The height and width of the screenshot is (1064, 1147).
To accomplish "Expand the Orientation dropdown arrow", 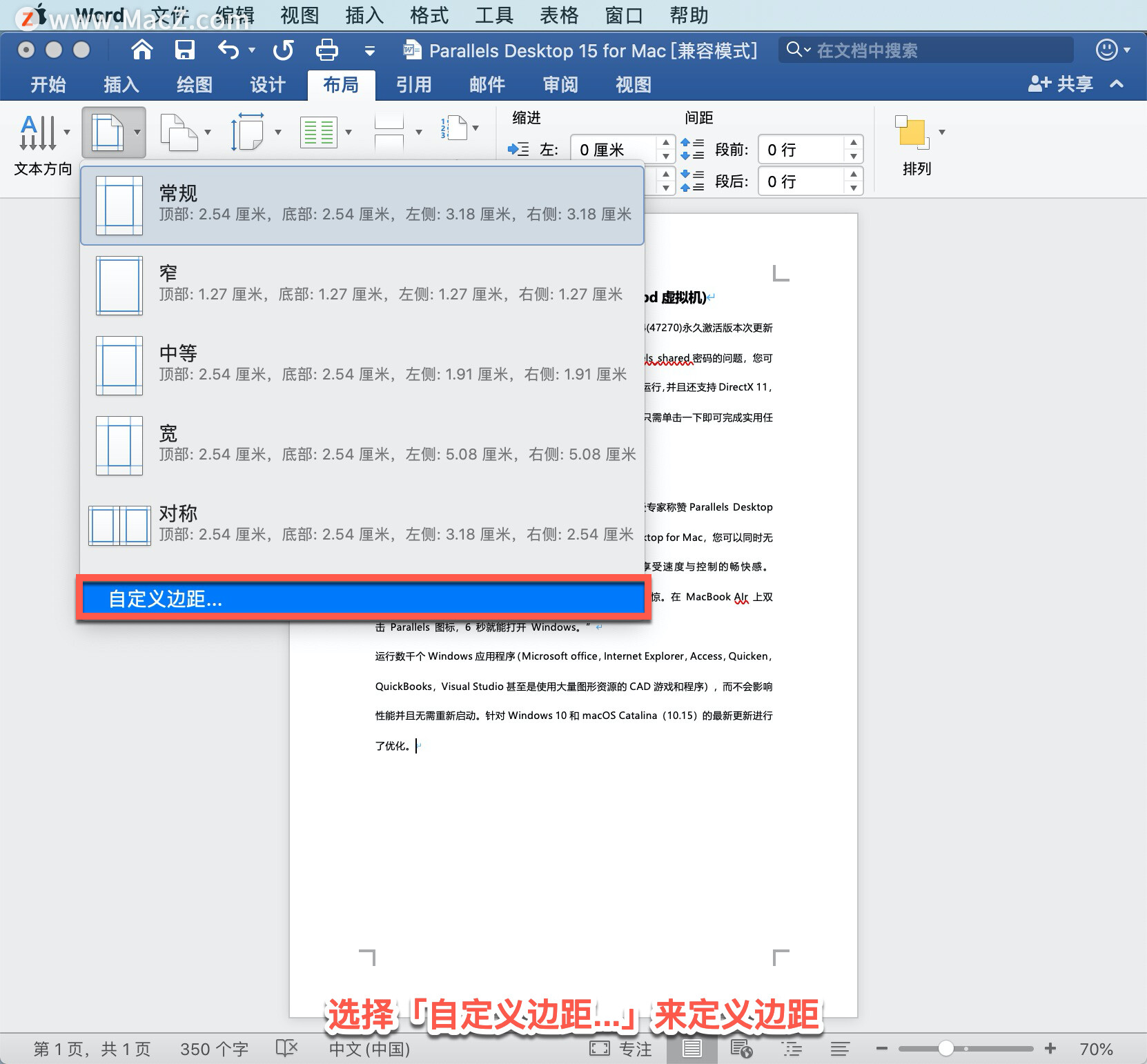I will pyautogui.click(x=208, y=132).
